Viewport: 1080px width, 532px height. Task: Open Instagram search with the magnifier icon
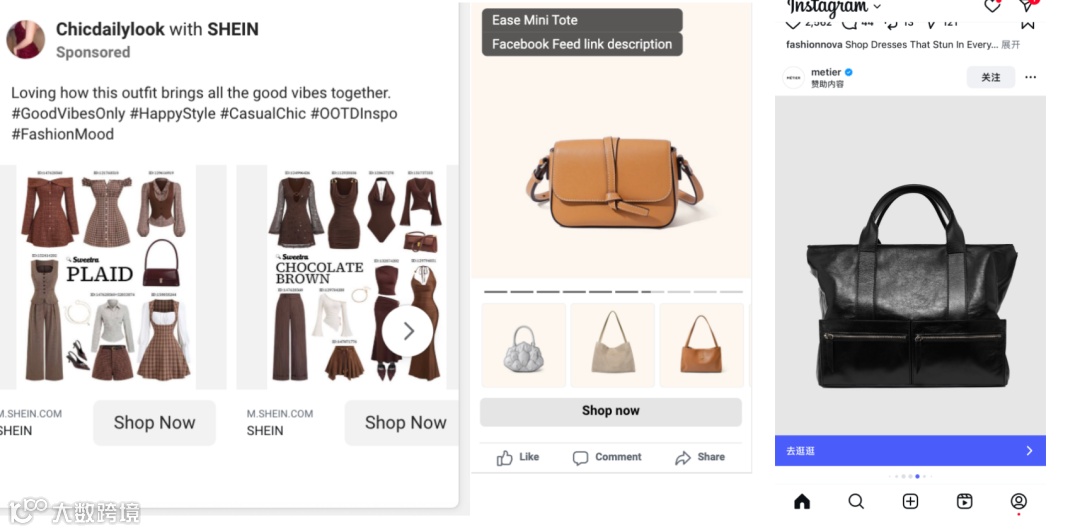click(x=856, y=501)
